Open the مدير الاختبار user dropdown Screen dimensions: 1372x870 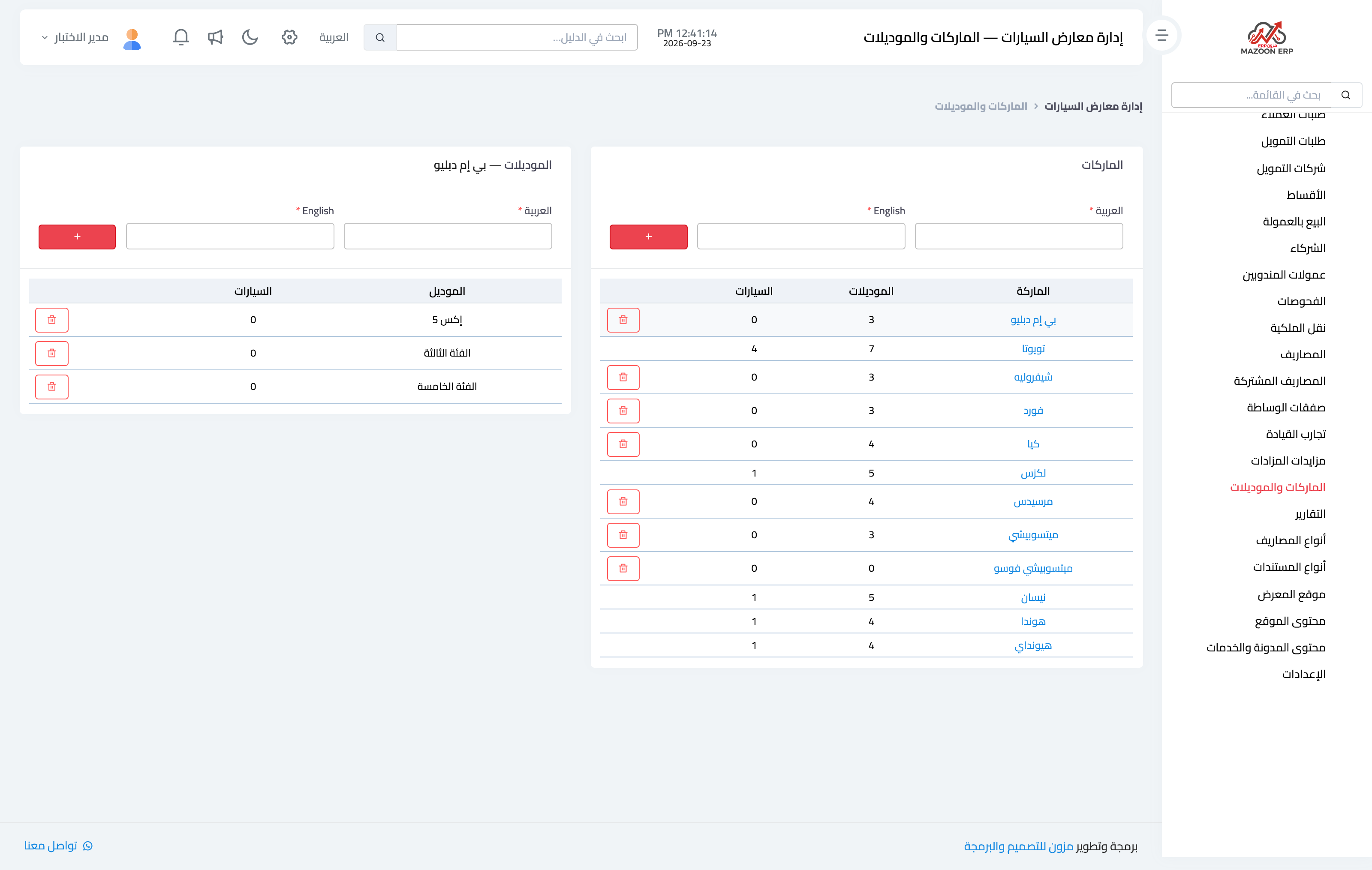(75, 38)
